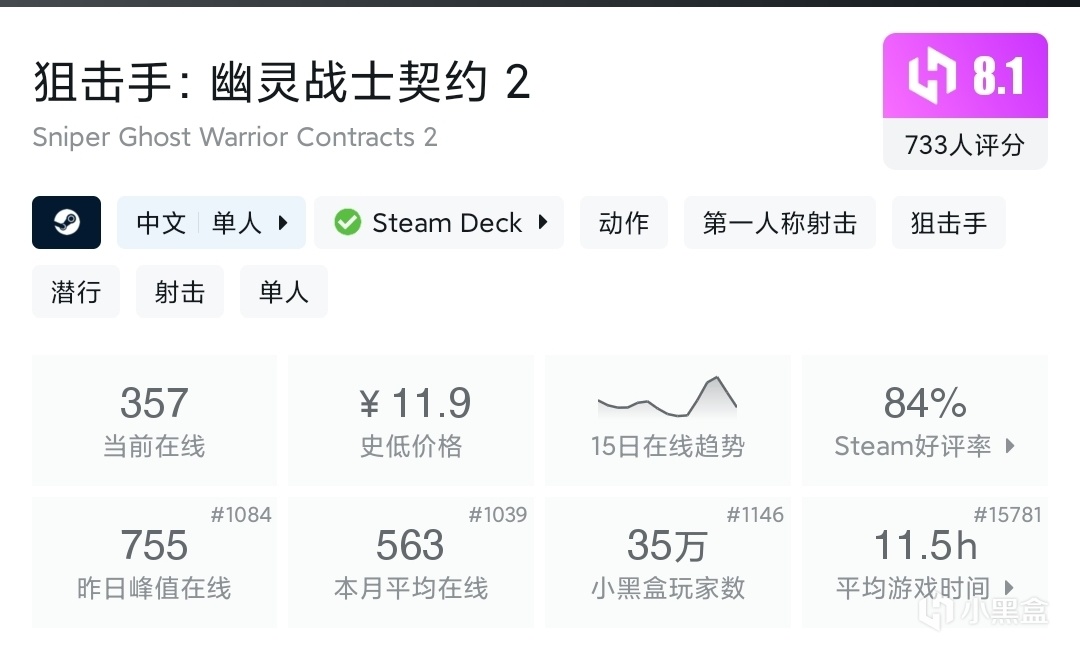Open the 本月平均在线 563 card
Screen dimensions: 1080x648
[x=411, y=562]
